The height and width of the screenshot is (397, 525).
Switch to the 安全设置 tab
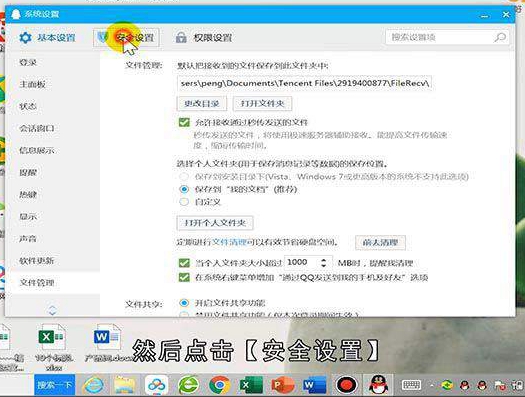[126, 37]
